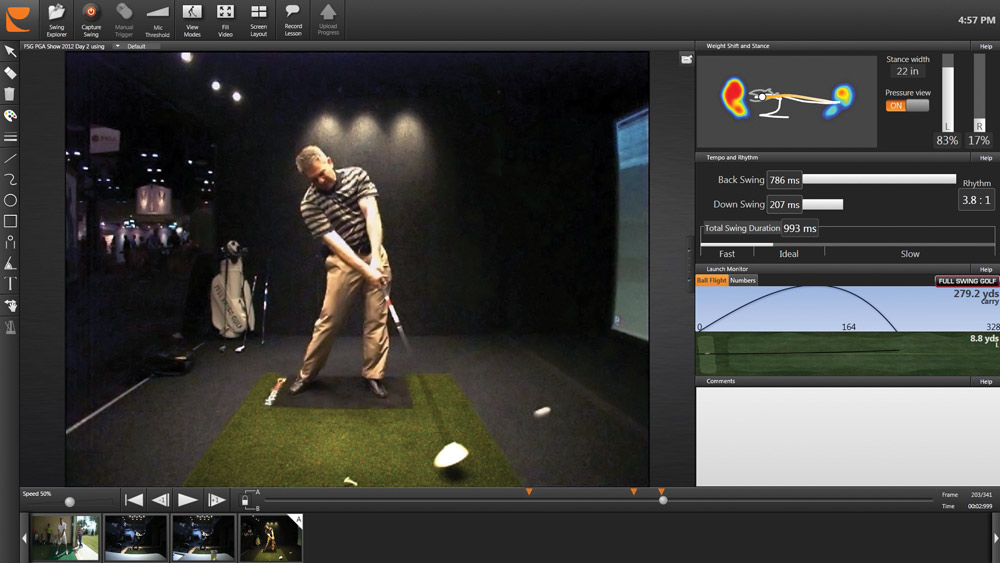Click the trash delete tool
1000x563 pixels.
10,94
